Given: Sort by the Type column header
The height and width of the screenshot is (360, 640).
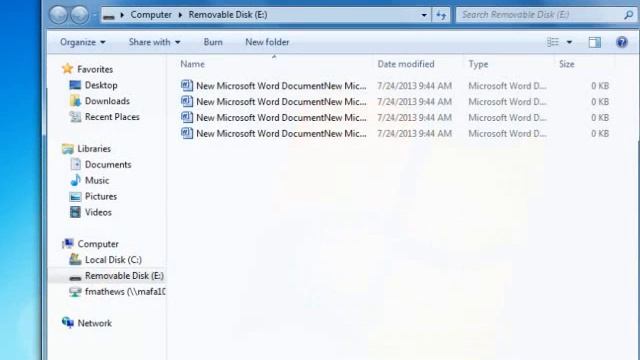Looking at the screenshot, I should tap(478, 64).
